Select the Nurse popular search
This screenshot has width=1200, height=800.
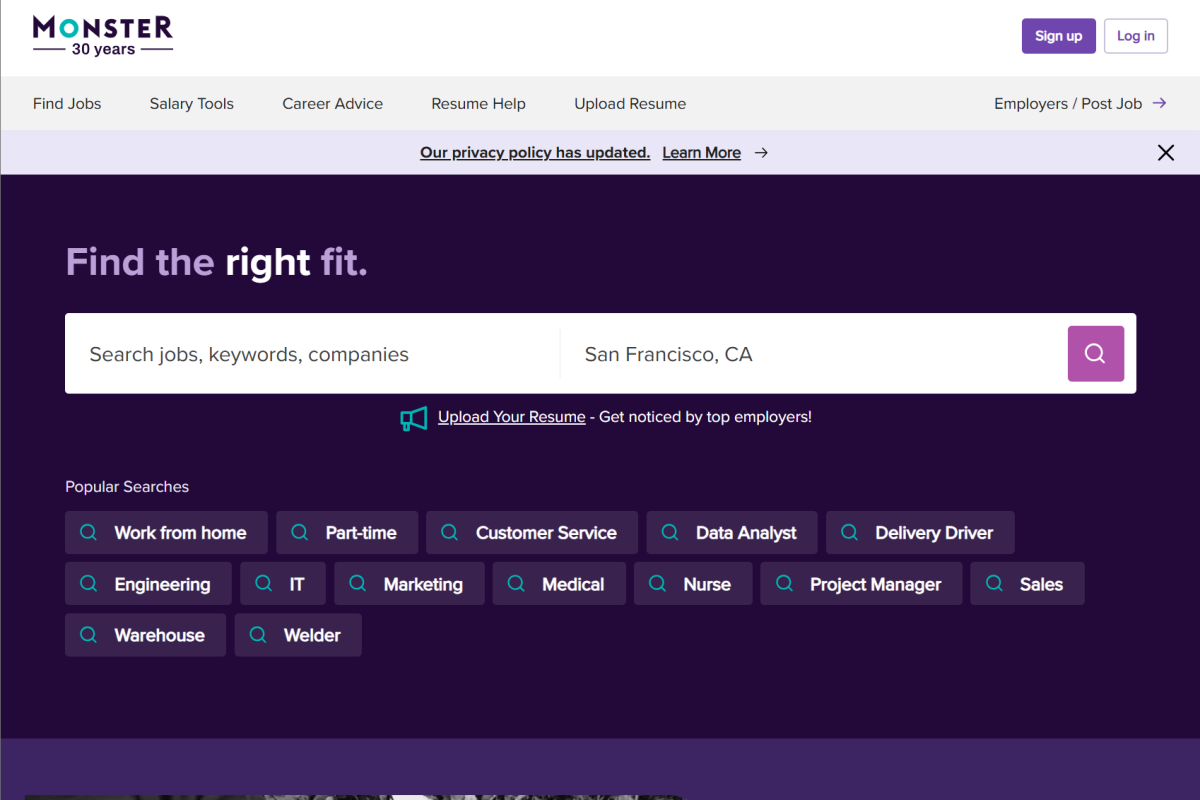[693, 584]
